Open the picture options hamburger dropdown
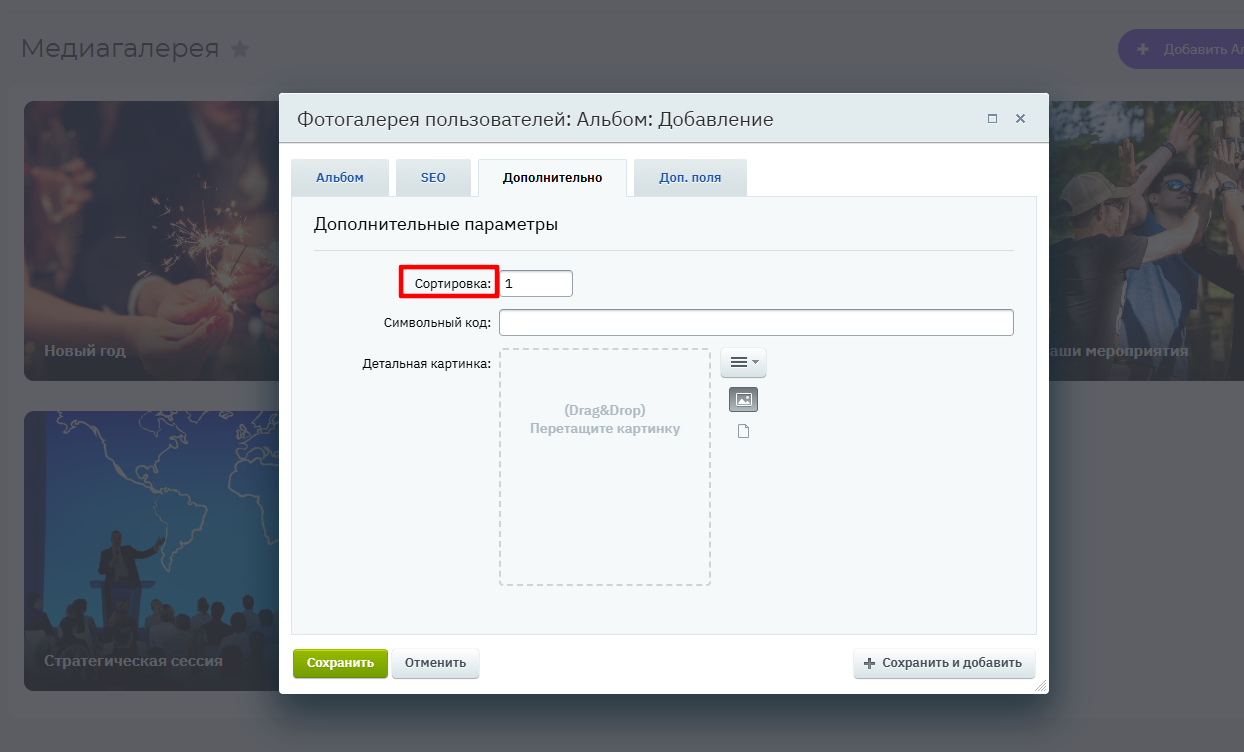The width and height of the screenshot is (1244, 752). point(743,362)
